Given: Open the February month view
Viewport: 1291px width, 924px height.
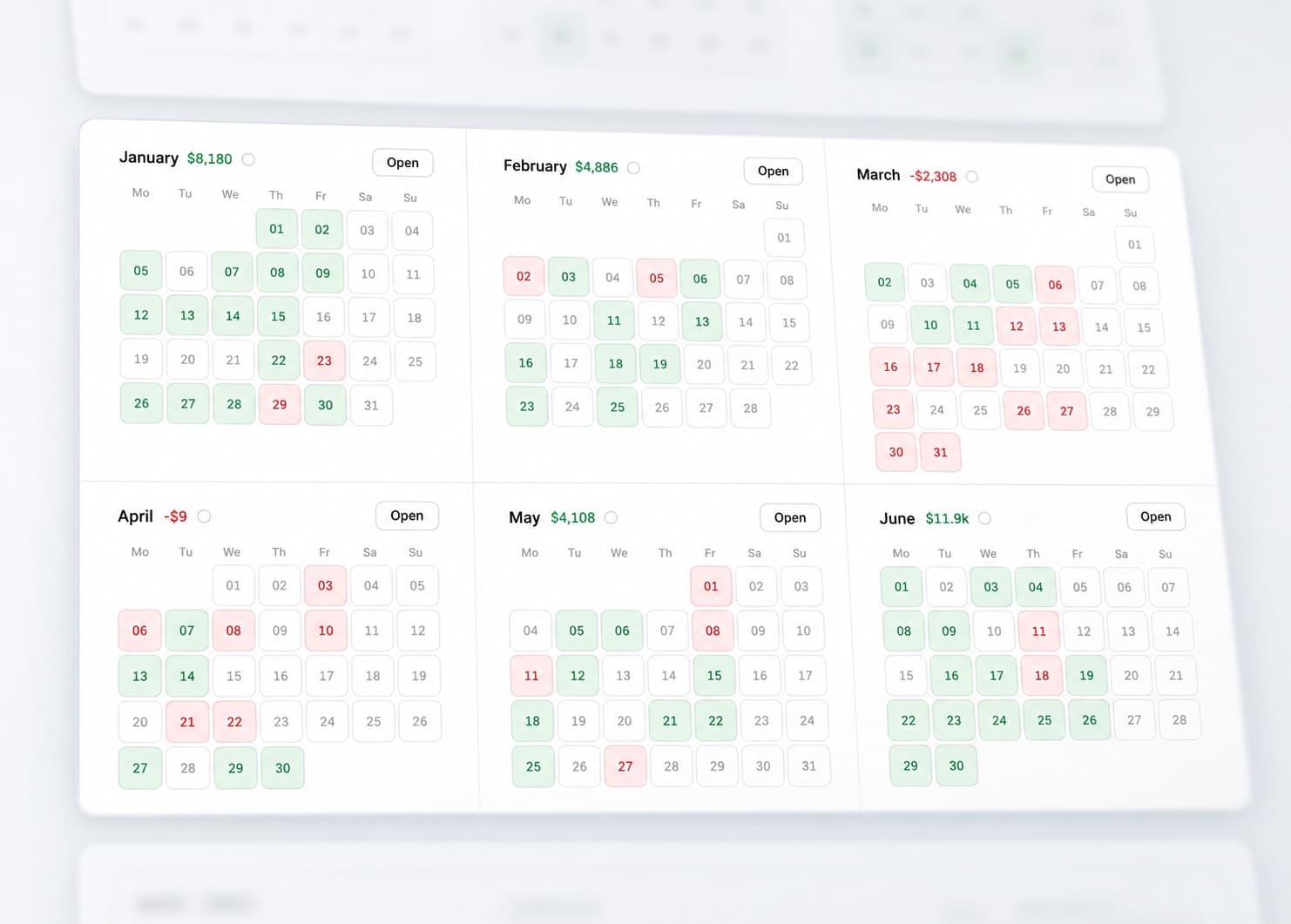Looking at the screenshot, I should [773, 171].
